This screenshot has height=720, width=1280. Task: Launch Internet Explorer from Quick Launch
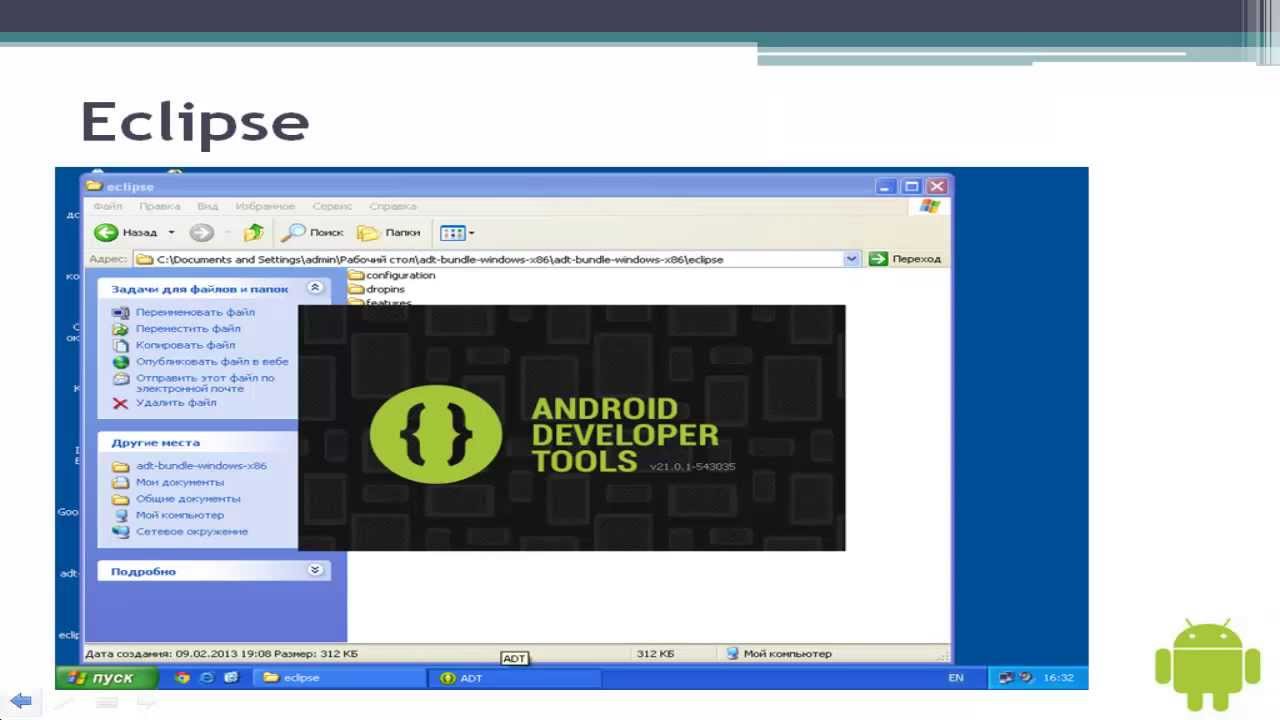(207, 677)
